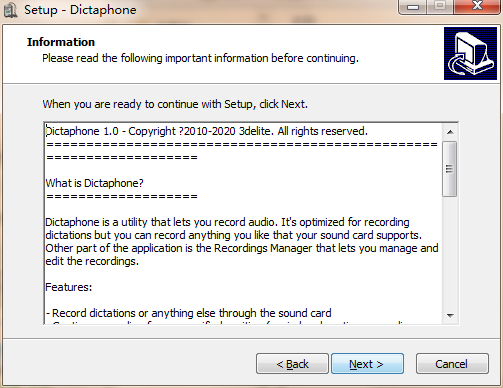Click the 'Dictaphone is a utility' paragraph
This screenshot has width=503, height=388.
(x=242, y=242)
